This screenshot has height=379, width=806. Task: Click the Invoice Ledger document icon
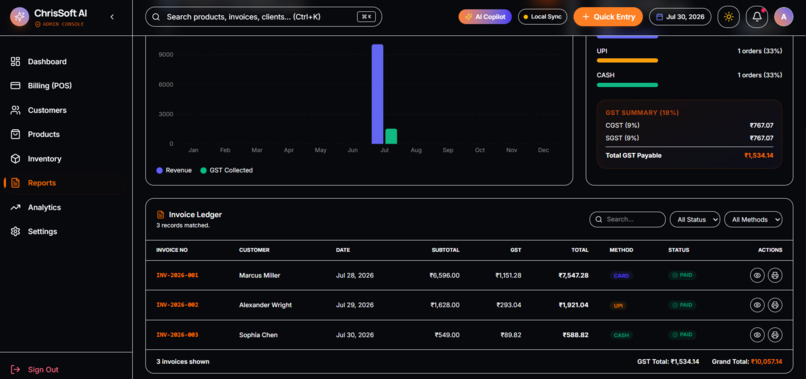[160, 215]
